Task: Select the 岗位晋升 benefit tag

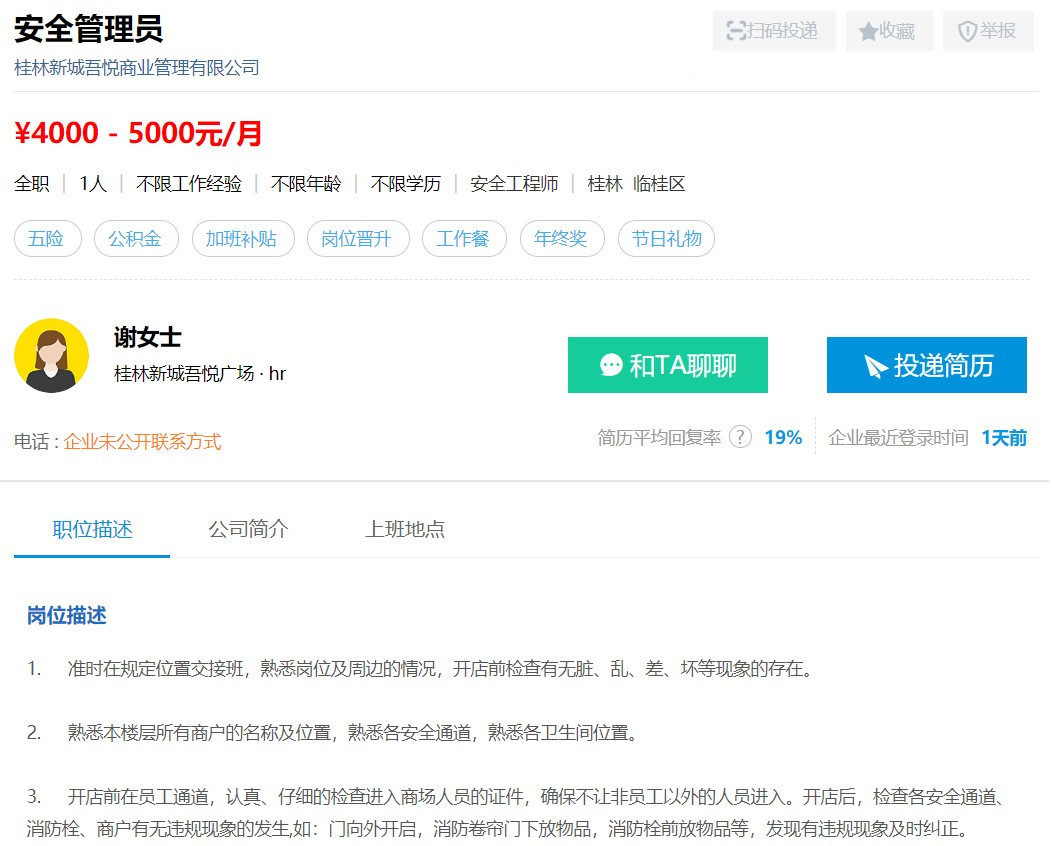Action: coord(358,239)
